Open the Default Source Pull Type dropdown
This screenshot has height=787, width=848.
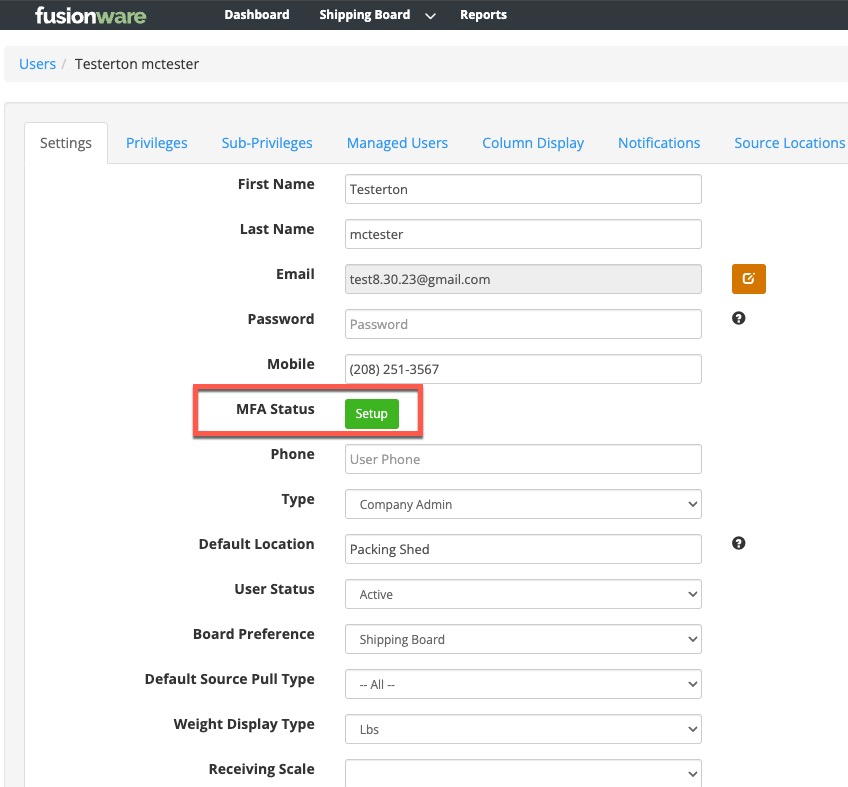pyautogui.click(x=522, y=684)
